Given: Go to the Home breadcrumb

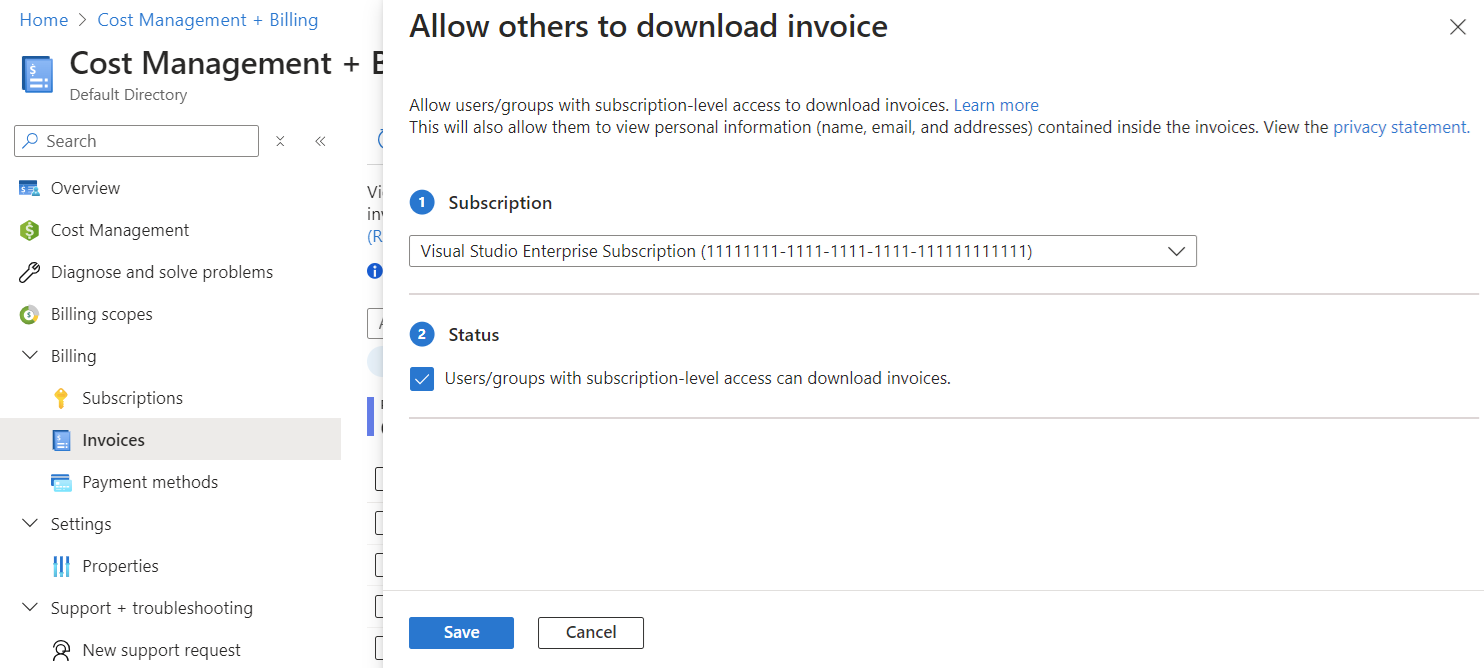Looking at the screenshot, I should coord(44,20).
